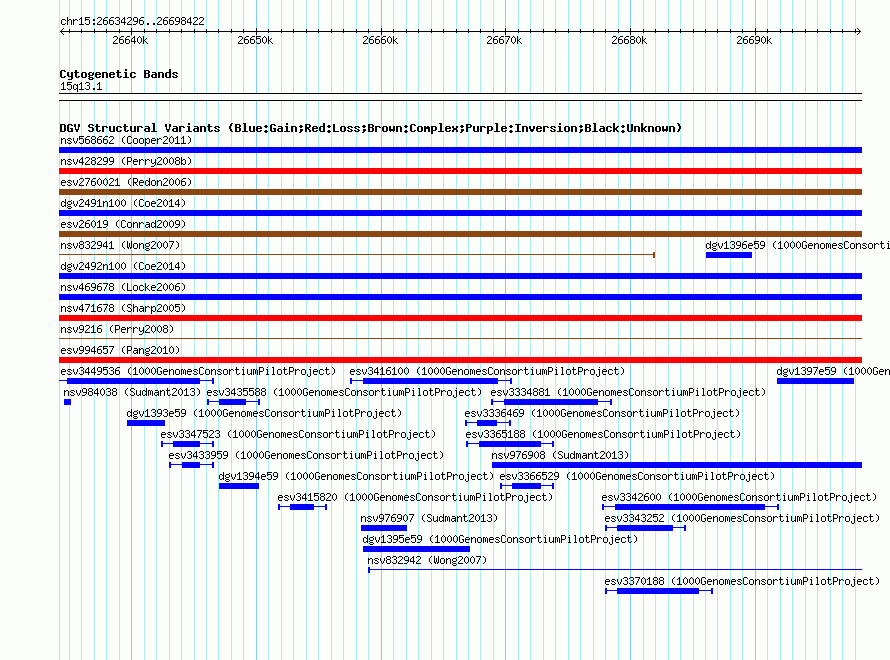The image size is (890, 660).
Task: Select the esv3343252 variant label
Action: pos(742,518)
